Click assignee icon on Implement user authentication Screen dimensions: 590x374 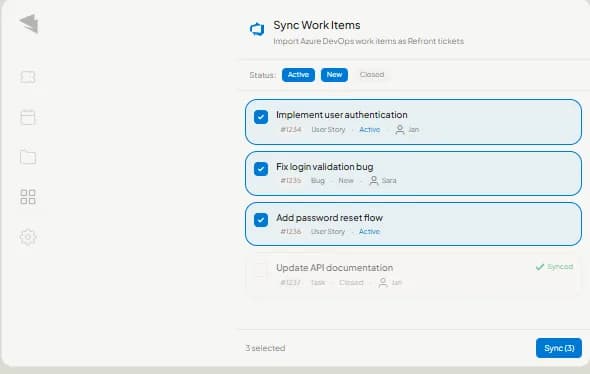[x=400, y=129]
